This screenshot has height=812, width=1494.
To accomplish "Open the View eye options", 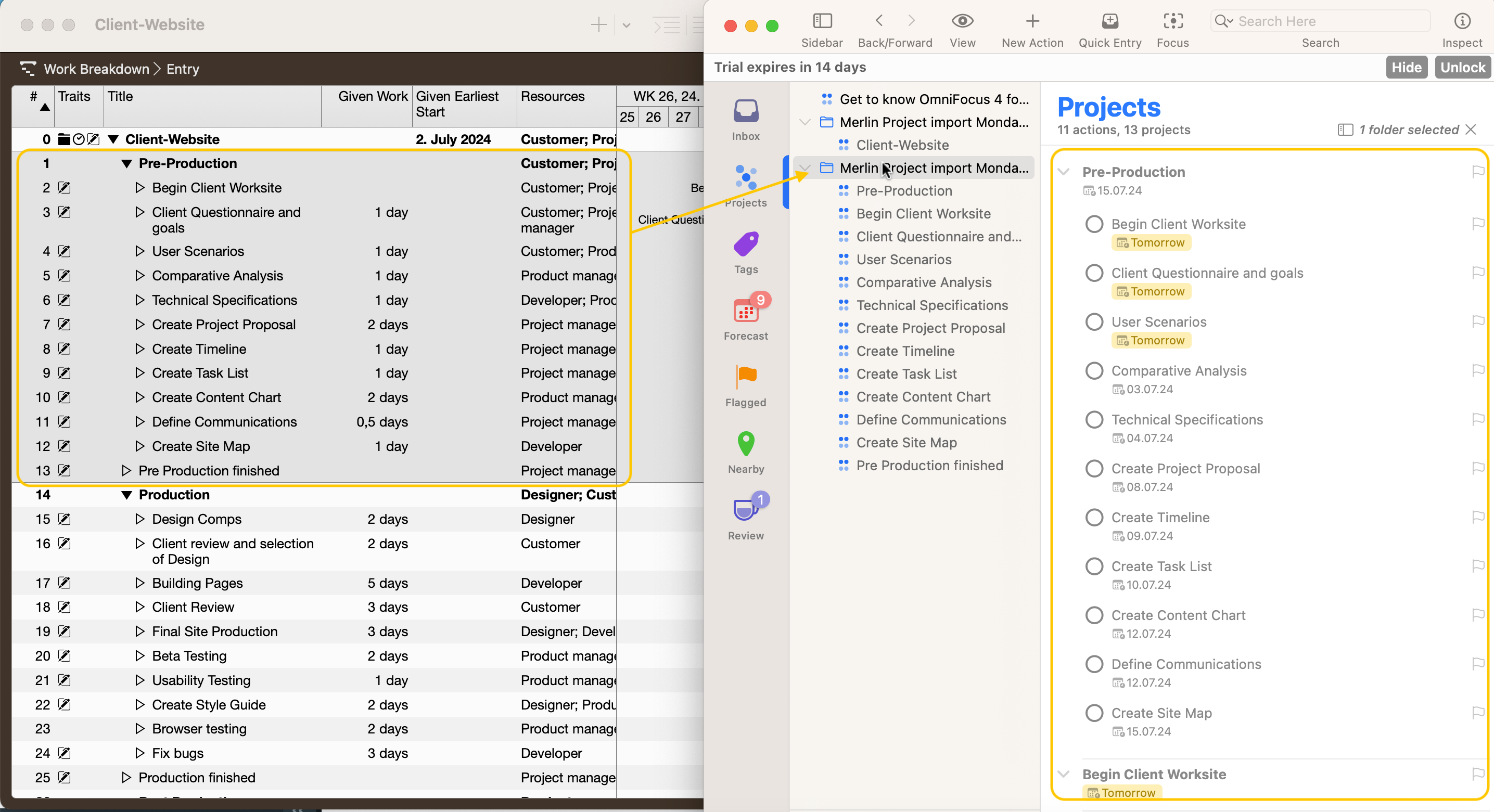I will pyautogui.click(x=962, y=21).
